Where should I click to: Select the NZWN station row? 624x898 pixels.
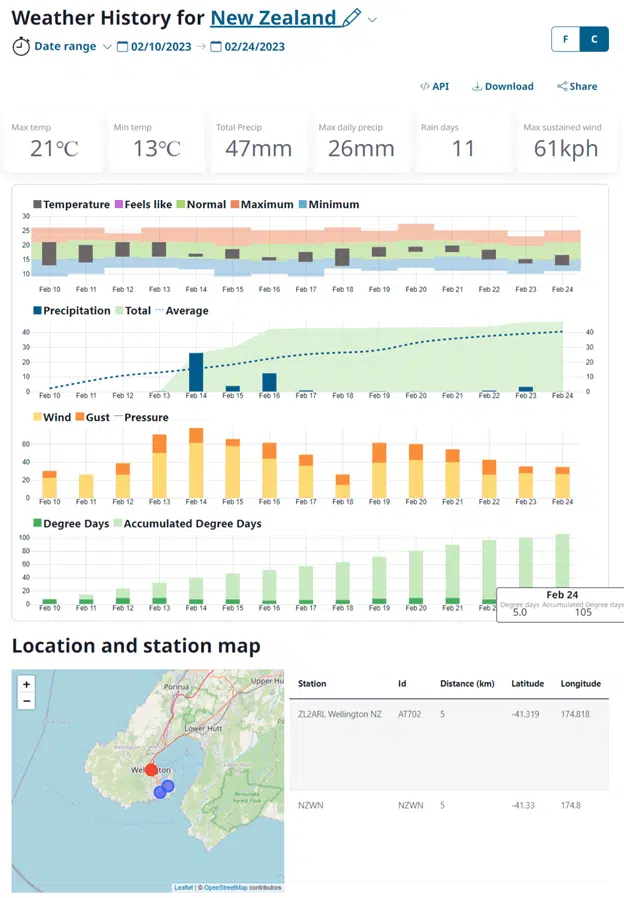(x=310, y=804)
